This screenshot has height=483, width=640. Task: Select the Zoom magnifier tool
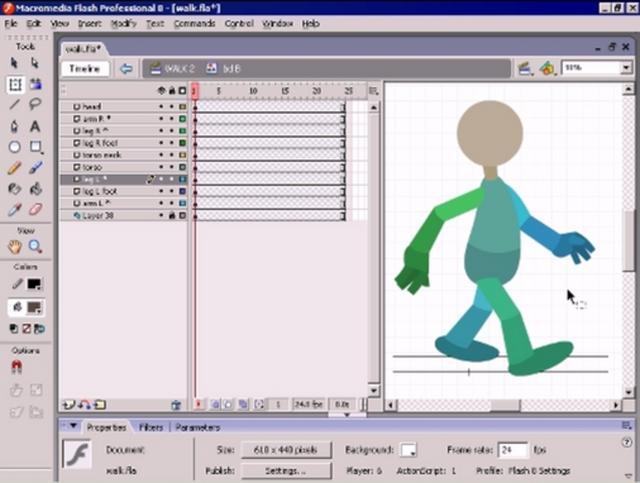36,246
